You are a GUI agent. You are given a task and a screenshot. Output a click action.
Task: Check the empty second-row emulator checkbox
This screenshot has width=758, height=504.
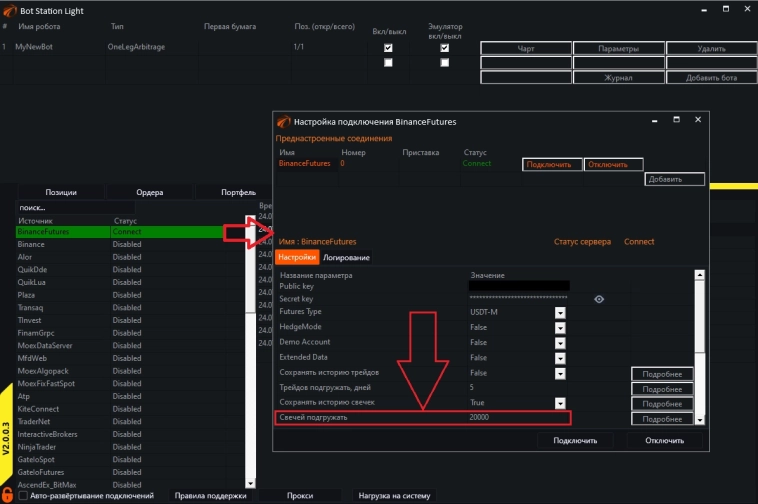pos(444,62)
